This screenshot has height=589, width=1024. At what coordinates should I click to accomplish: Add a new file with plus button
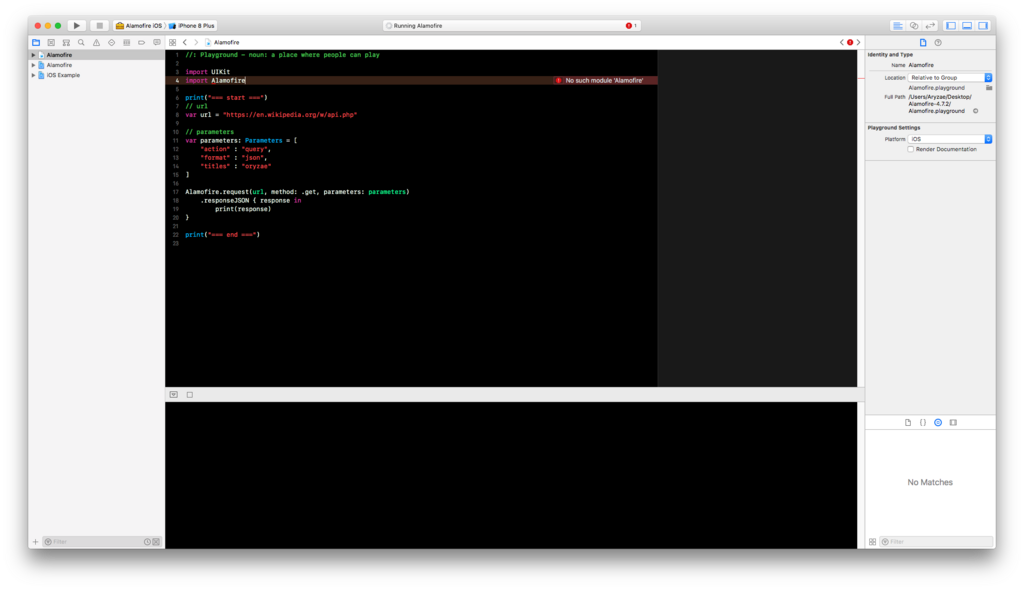point(35,542)
